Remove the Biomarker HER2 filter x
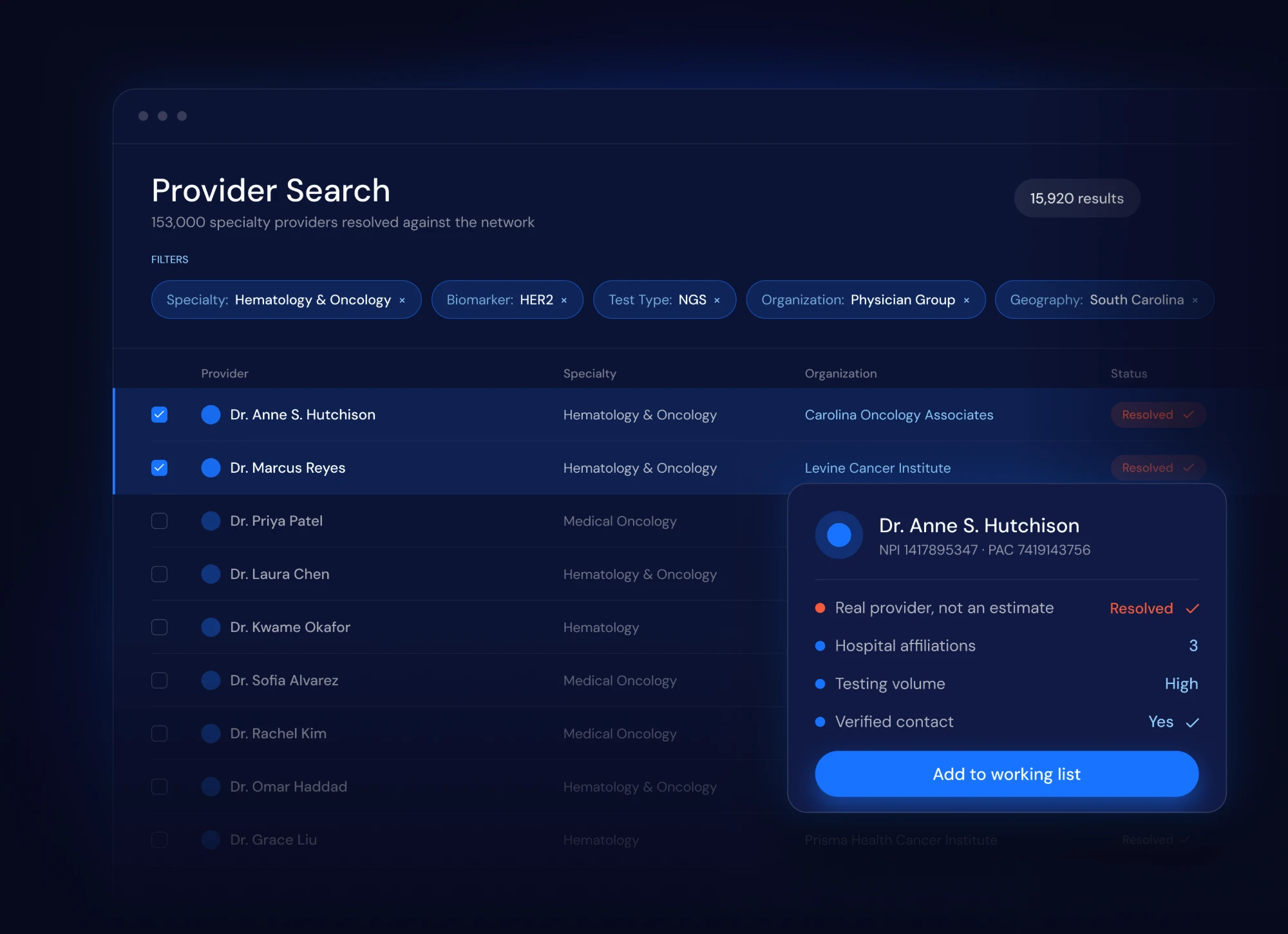Screen dimensions: 1288x934 [564, 300]
